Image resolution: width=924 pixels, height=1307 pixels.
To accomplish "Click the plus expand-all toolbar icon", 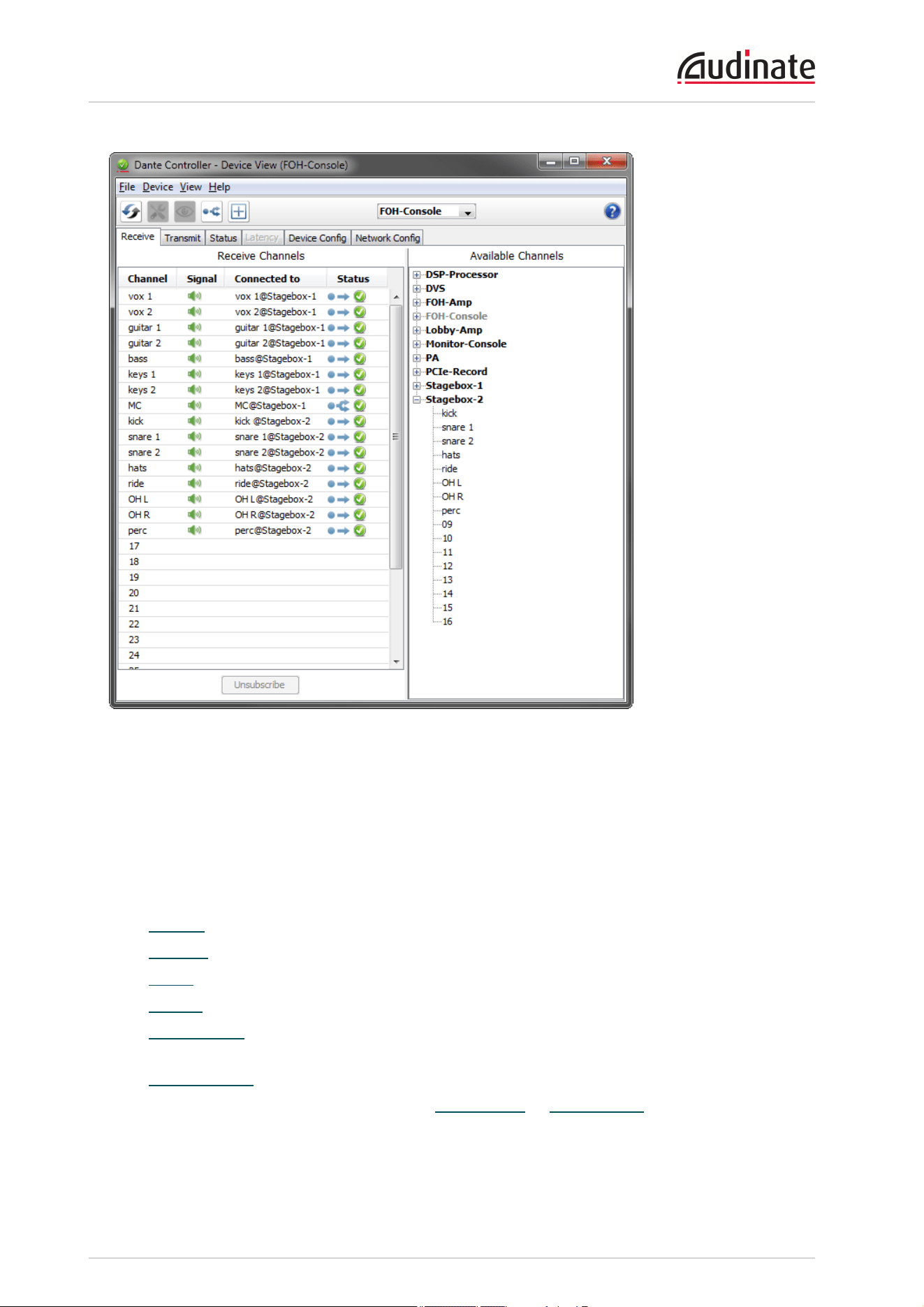I will pos(239,211).
